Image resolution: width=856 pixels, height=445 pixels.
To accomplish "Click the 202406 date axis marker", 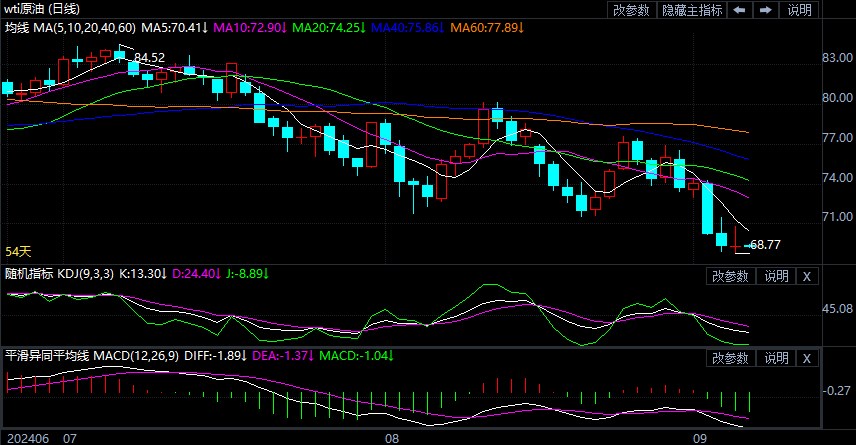I will pos(27,438).
